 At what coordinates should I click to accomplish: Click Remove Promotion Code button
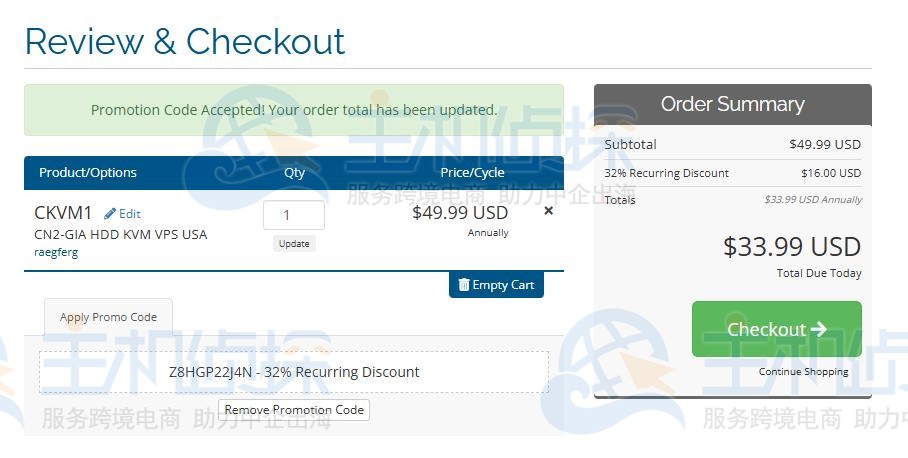[x=294, y=410]
